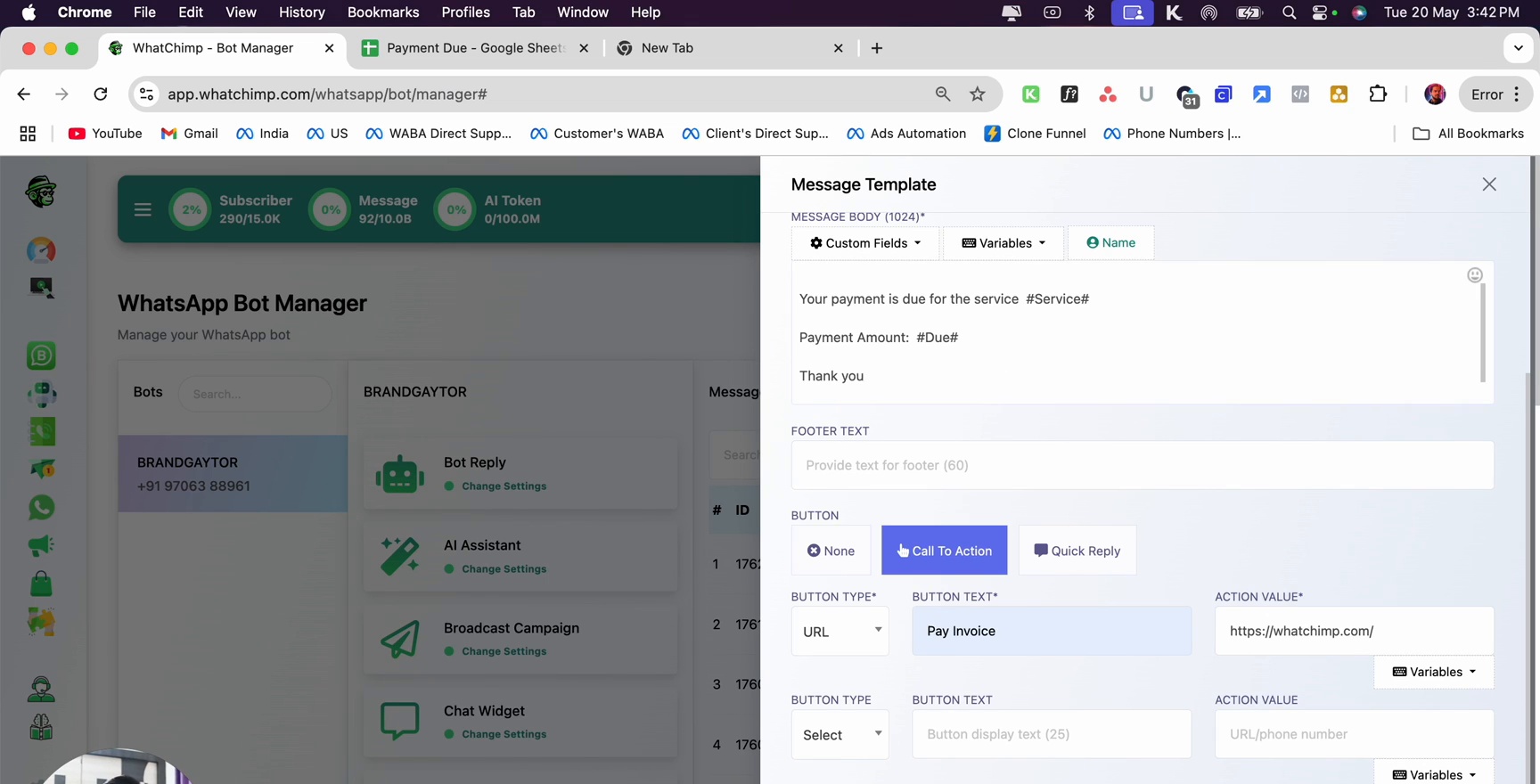Switch to the New Tab tab
The height and width of the screenshot is (784, 1540).
coord(729,48)
